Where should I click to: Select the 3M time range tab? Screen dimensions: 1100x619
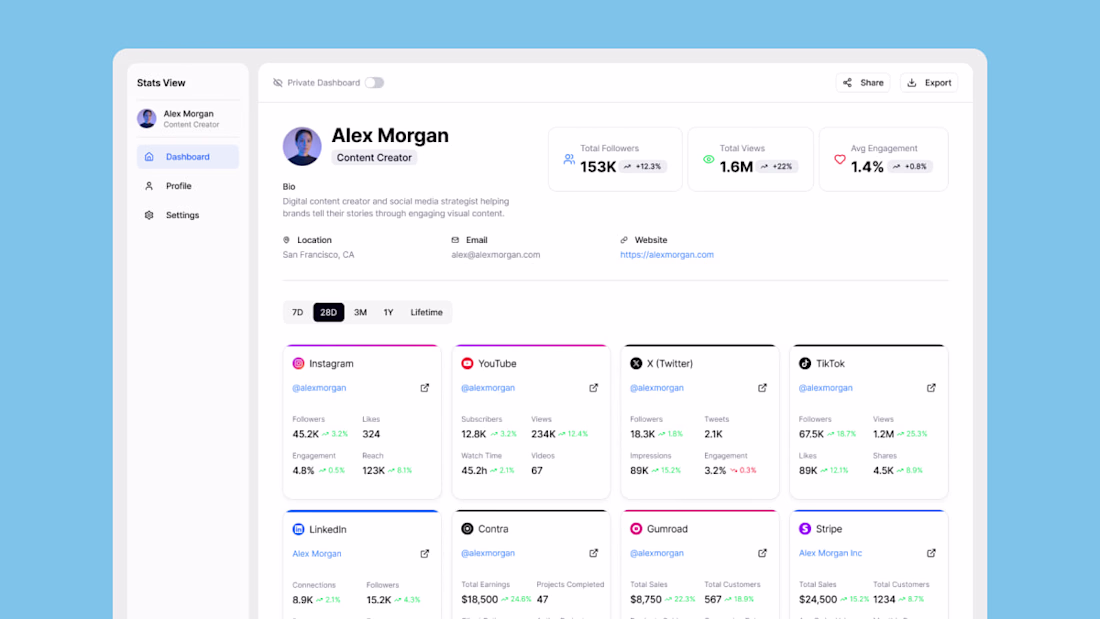[x=361, y=312]
